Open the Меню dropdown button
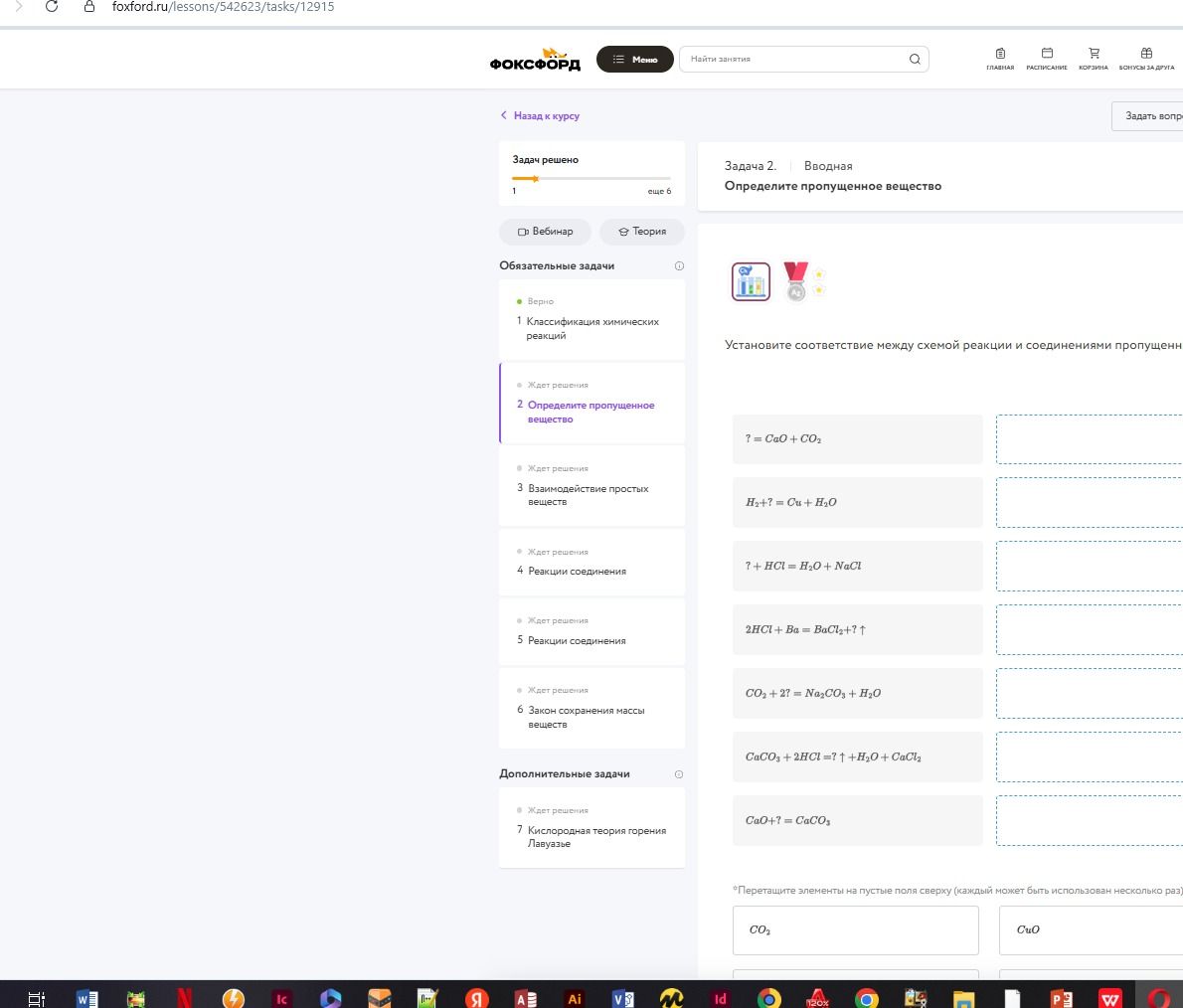Image resolution: width=1183 pixels, height=1008 pixels. 634,59
